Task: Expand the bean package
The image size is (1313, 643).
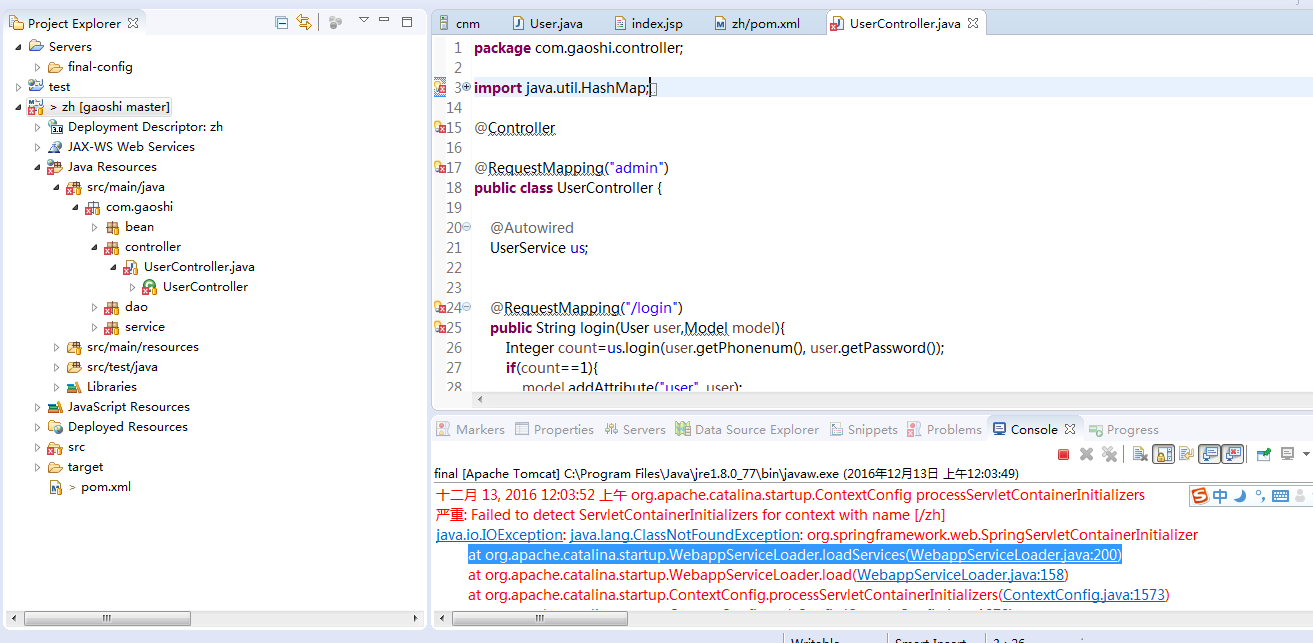Action: [95, 227]
